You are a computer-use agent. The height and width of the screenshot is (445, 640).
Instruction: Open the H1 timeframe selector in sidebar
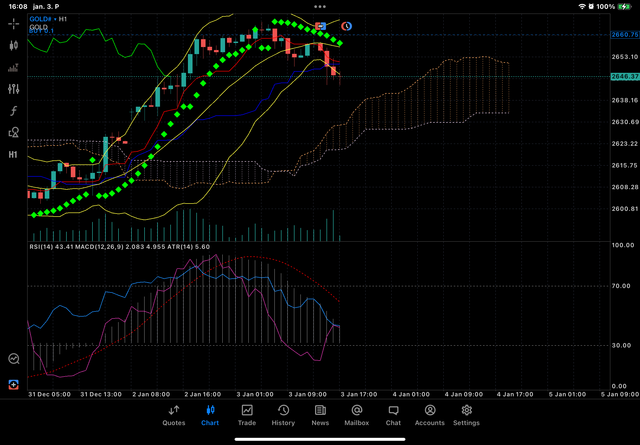point(13,154)
